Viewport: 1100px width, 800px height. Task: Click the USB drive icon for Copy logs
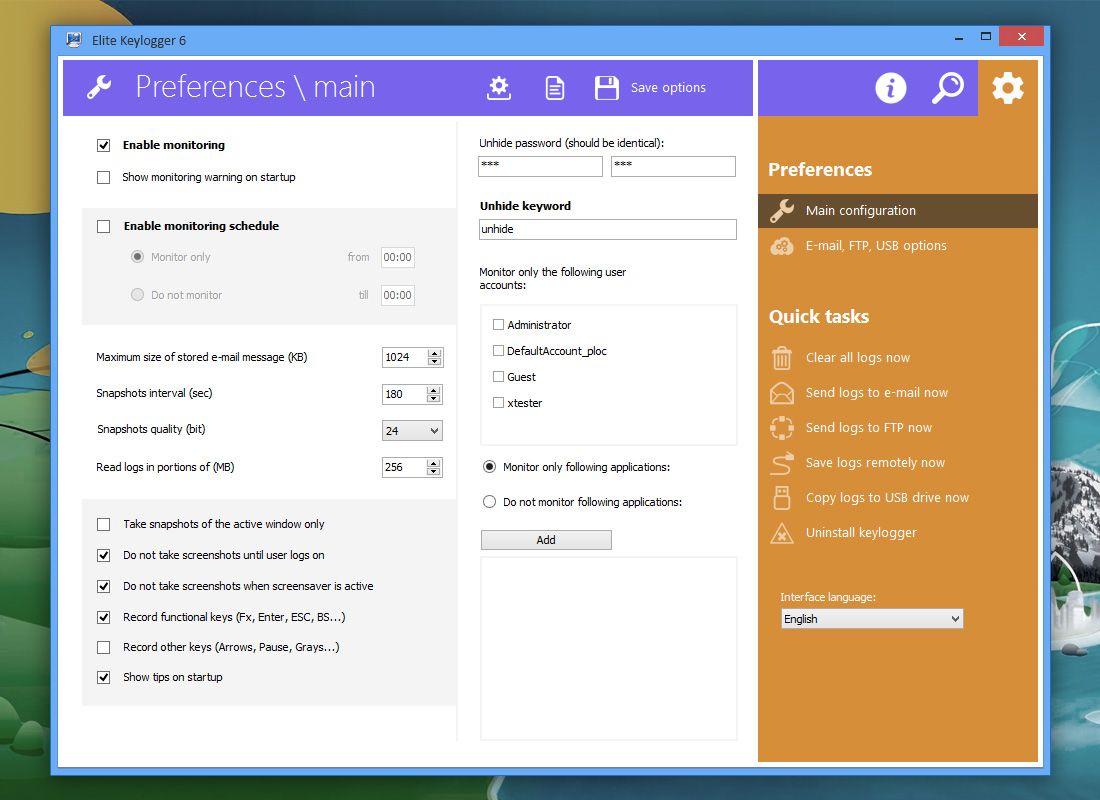tap(781, 498)
